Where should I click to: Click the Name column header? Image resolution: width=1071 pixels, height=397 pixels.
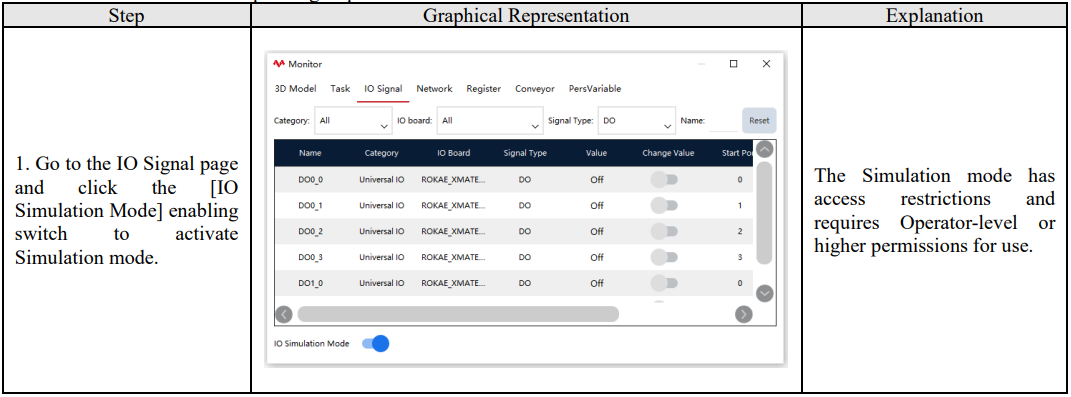(310, 153)
